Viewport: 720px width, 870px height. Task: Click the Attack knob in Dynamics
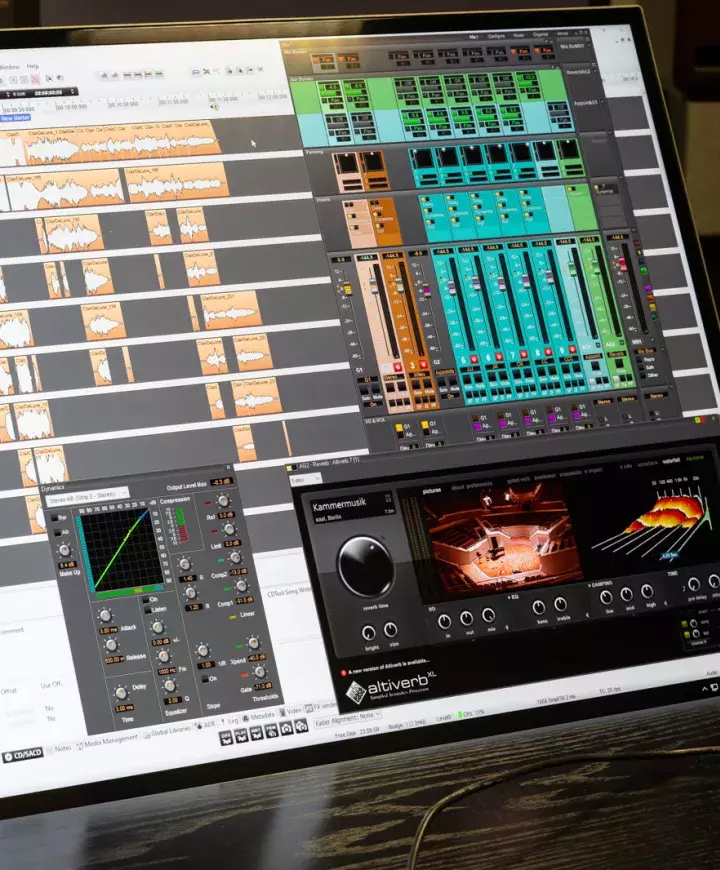click(x=104, y=615)
